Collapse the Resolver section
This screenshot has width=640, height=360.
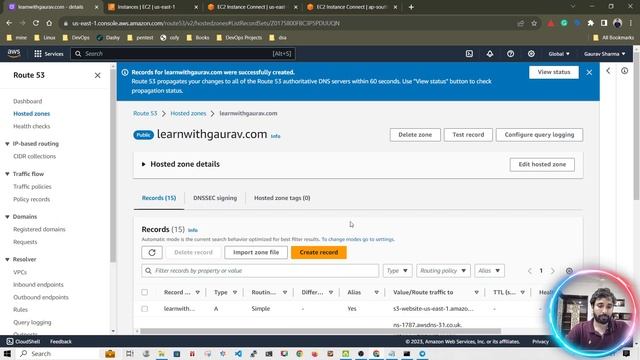click(7, 259)
